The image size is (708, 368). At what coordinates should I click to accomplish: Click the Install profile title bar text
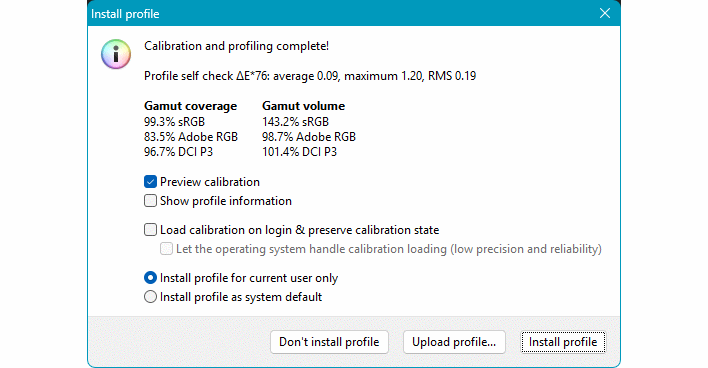(x=125, y=14)
